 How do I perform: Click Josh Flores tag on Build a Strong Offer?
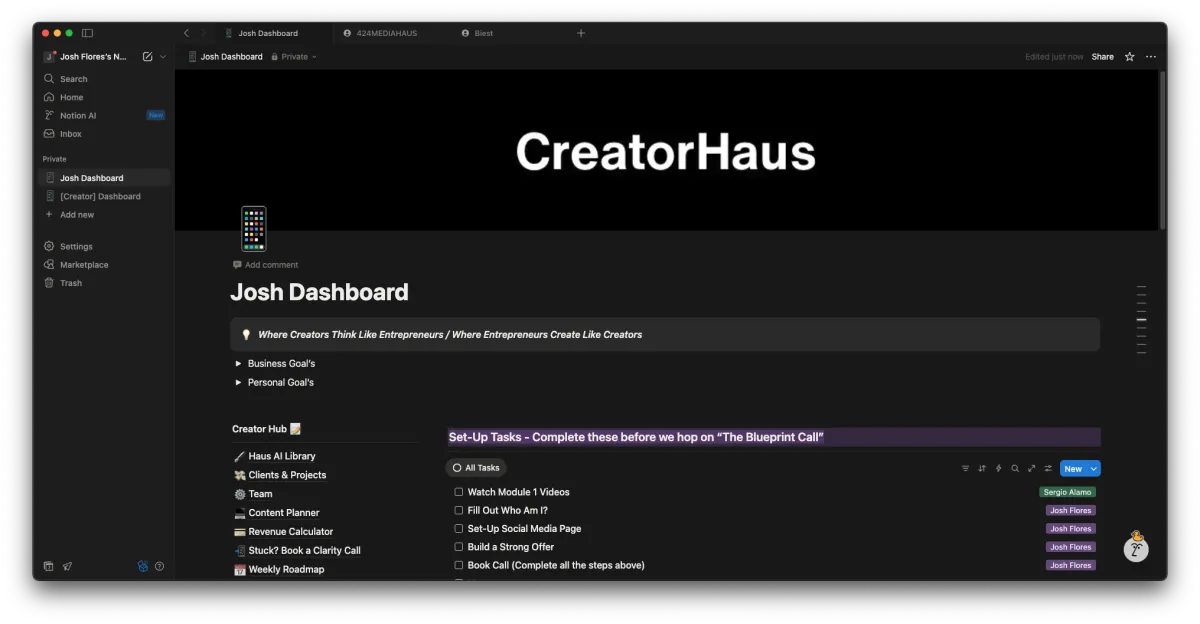pos(1071,547)
